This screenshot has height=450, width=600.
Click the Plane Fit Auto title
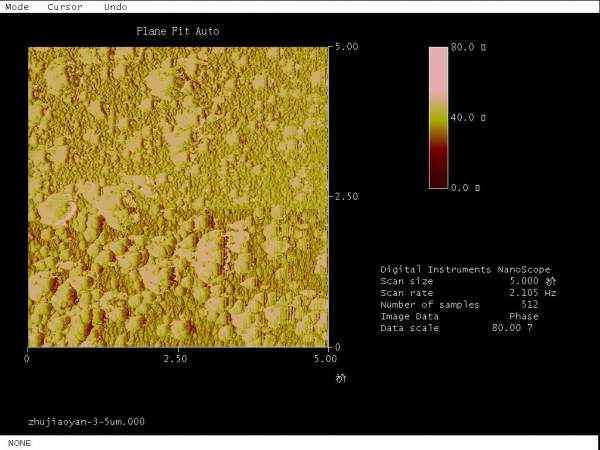click(x=178, y=31)
